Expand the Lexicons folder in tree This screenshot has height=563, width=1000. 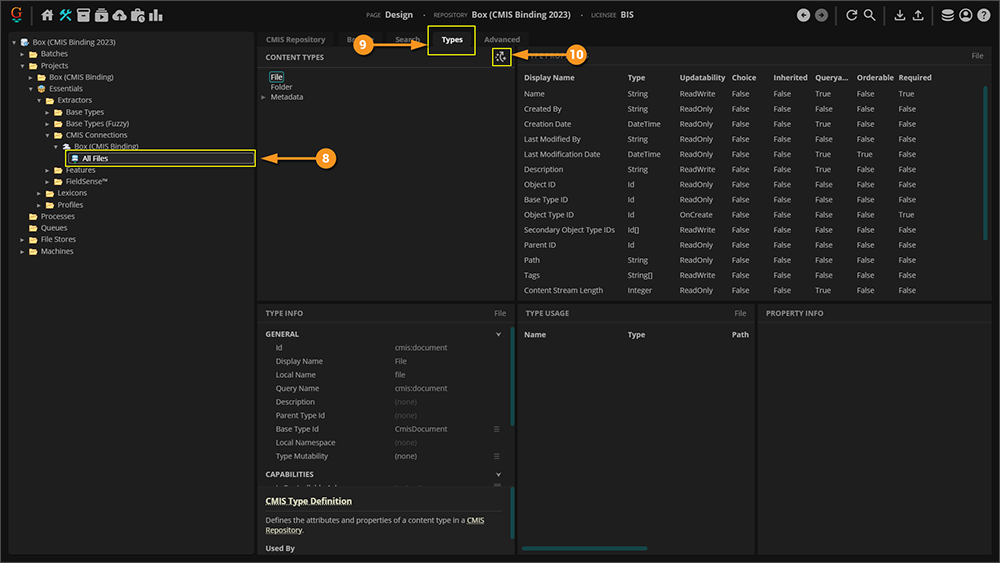[38, 193]
